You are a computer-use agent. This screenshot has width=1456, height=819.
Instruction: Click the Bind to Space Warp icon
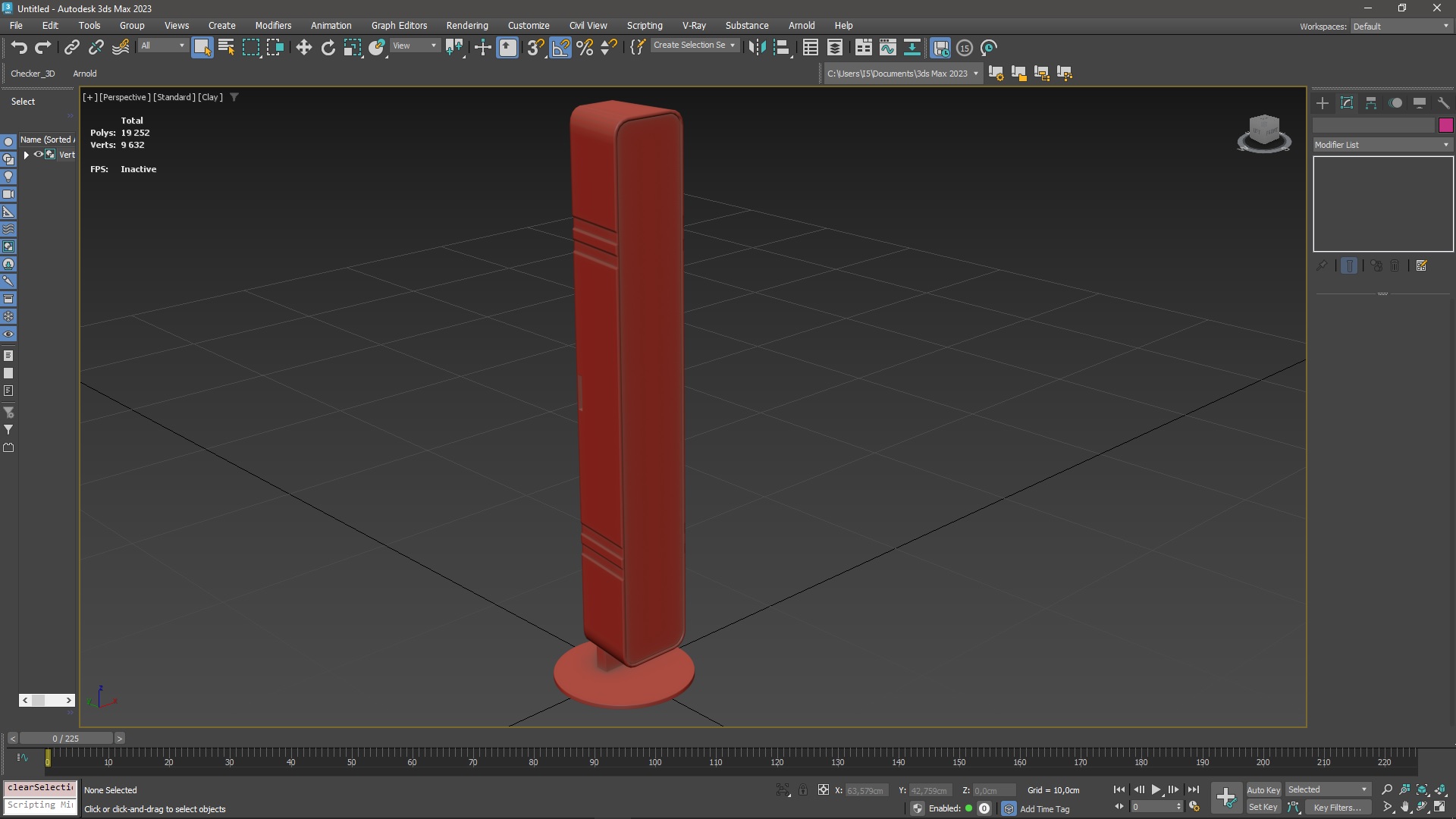coord(121,47)
